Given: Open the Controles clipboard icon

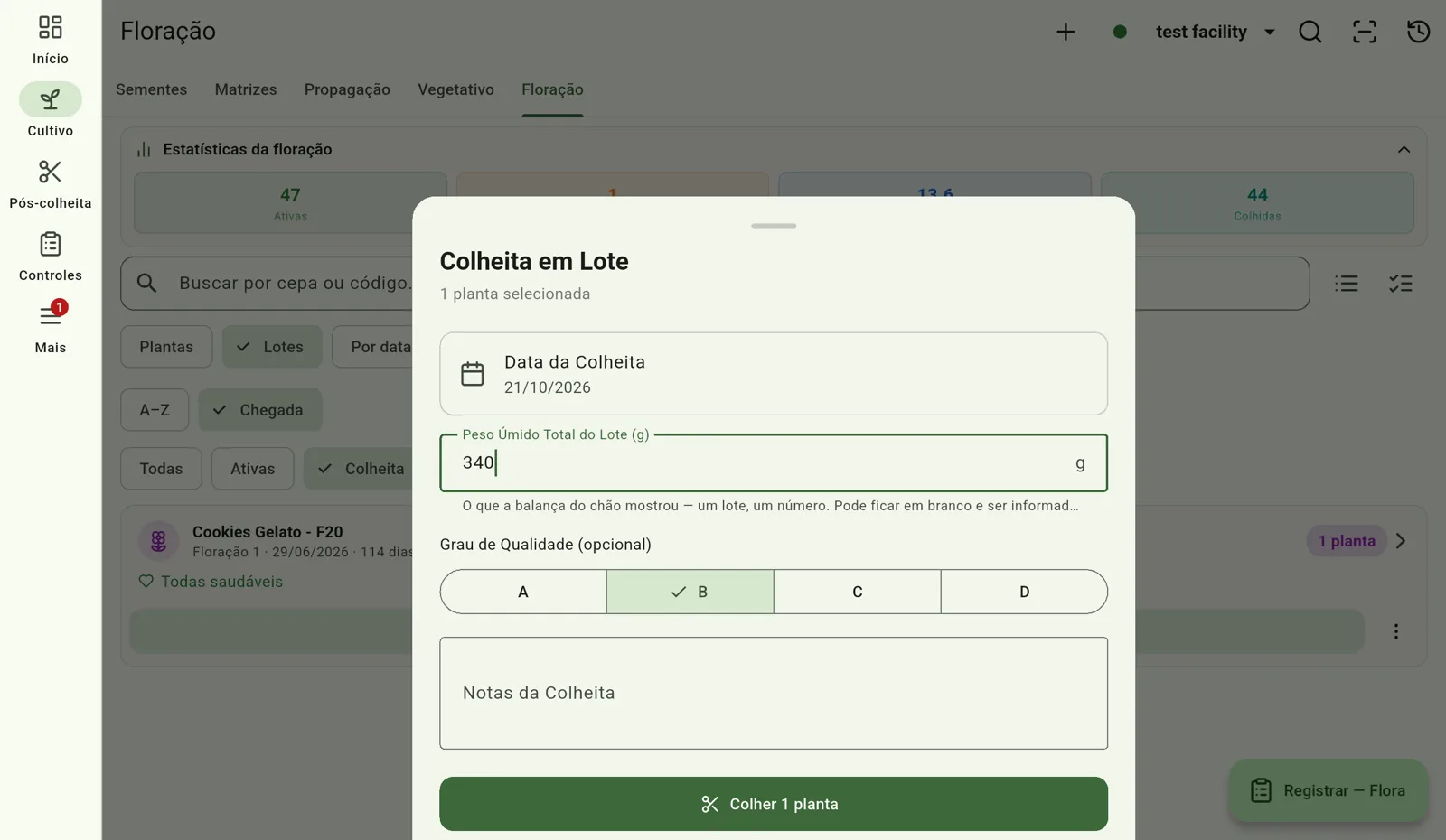Looking at the screenshot, I should click(x=51, y=244).
